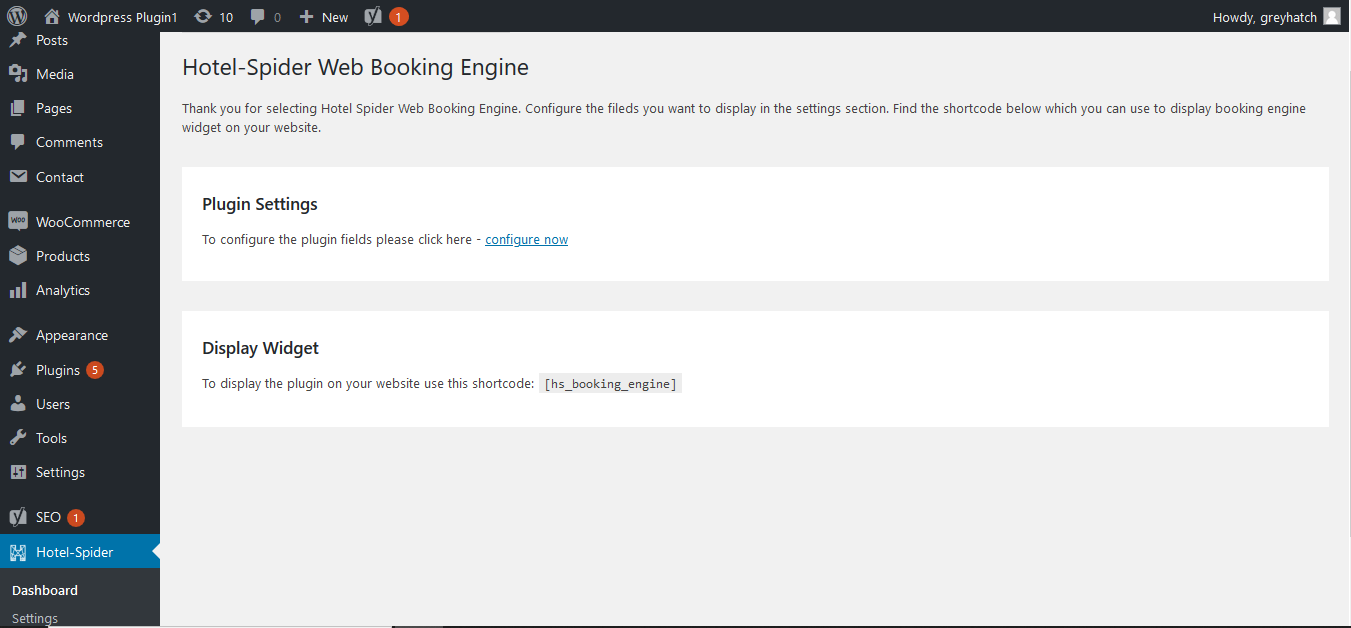This screenshot has width=1351, height=628.
Task: Open the 'Howdy, greyhatch' account menu
Action: 1276,16
